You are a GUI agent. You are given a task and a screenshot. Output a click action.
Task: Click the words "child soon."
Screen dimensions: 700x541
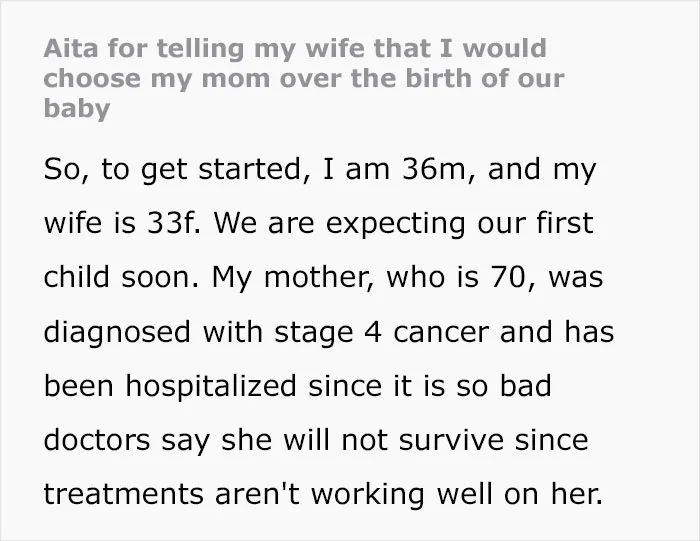click(x=121, y=277)
